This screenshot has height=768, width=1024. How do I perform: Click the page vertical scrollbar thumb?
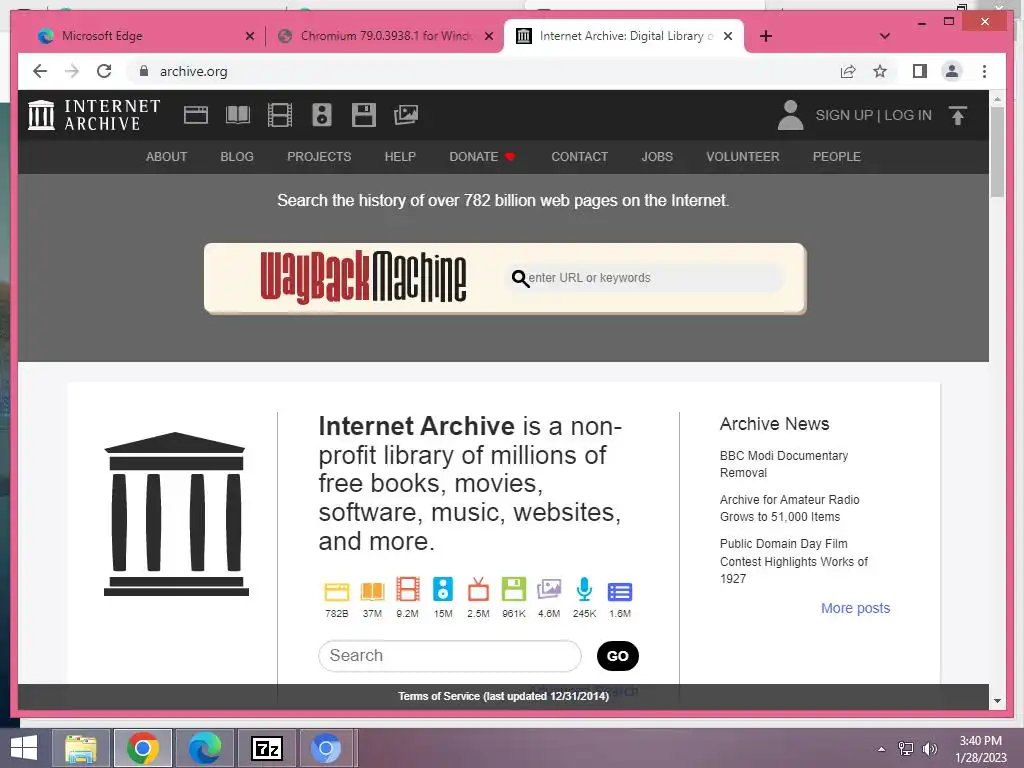click(997, 152)
